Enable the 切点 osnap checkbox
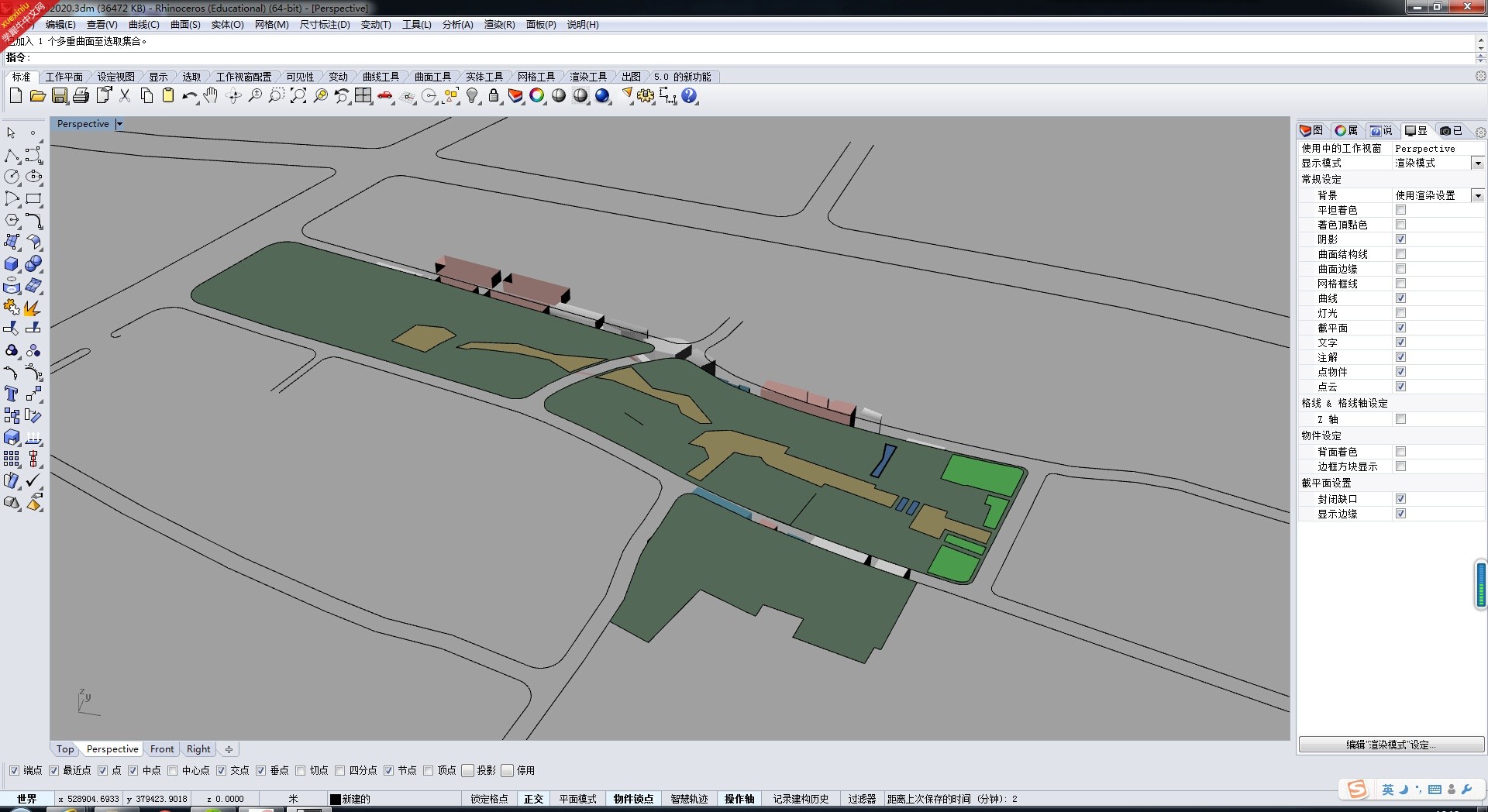 [x=300, y=770]
